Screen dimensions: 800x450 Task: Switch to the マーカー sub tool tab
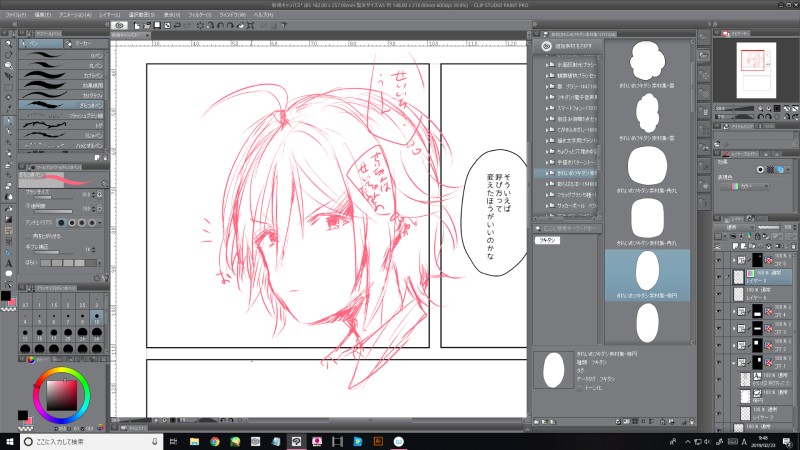coord(85,44)
